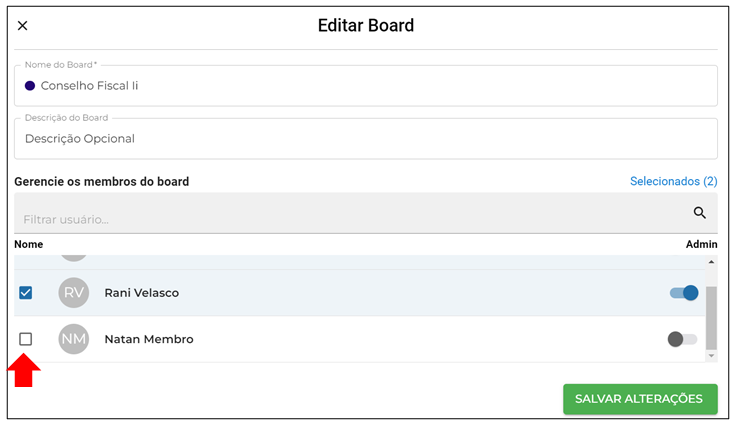Click the member list scroll up arrow
Screen dimensions: 735x423
[x=711, y=262]
